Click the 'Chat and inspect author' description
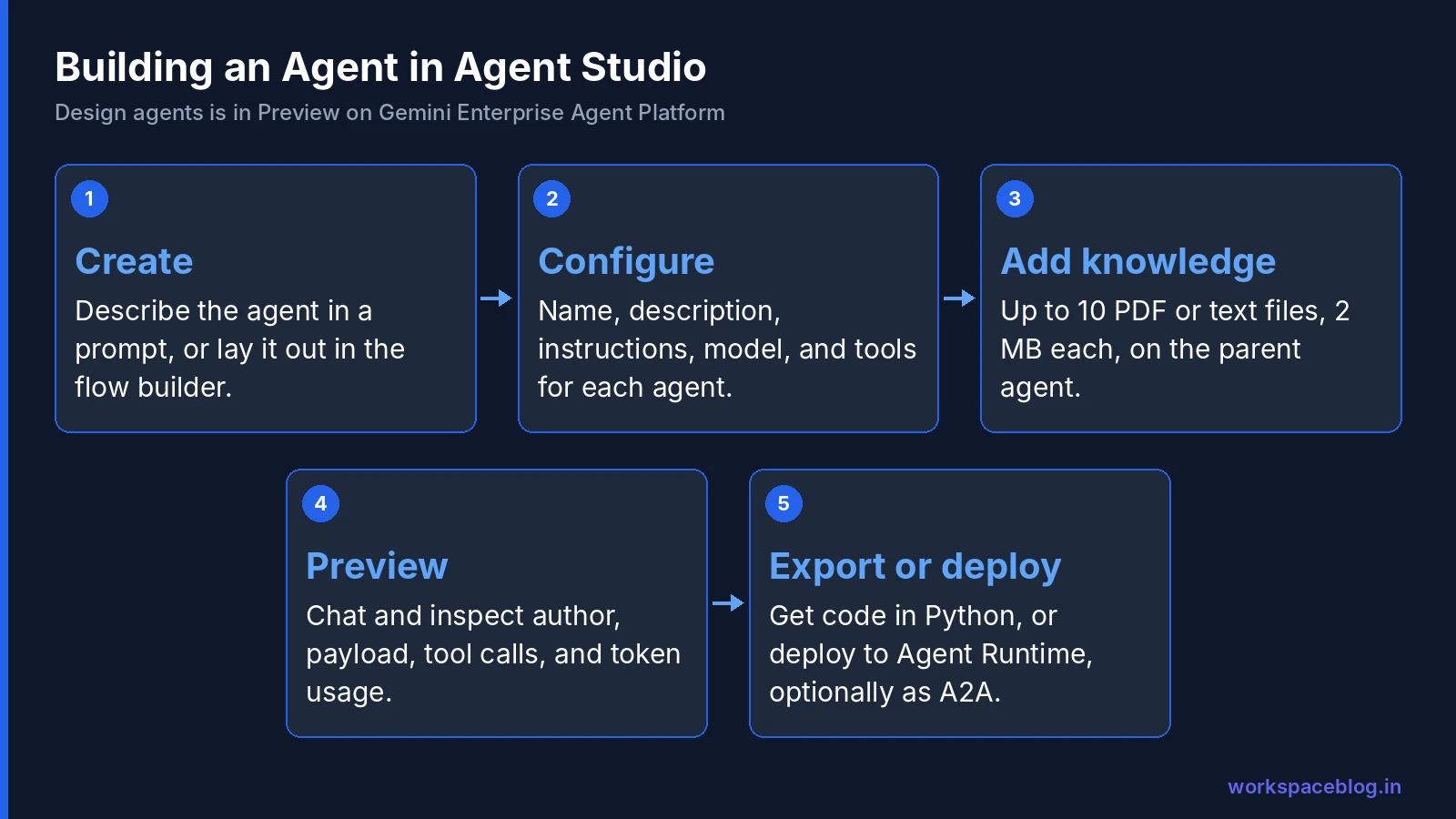 (x=493, y=654)
